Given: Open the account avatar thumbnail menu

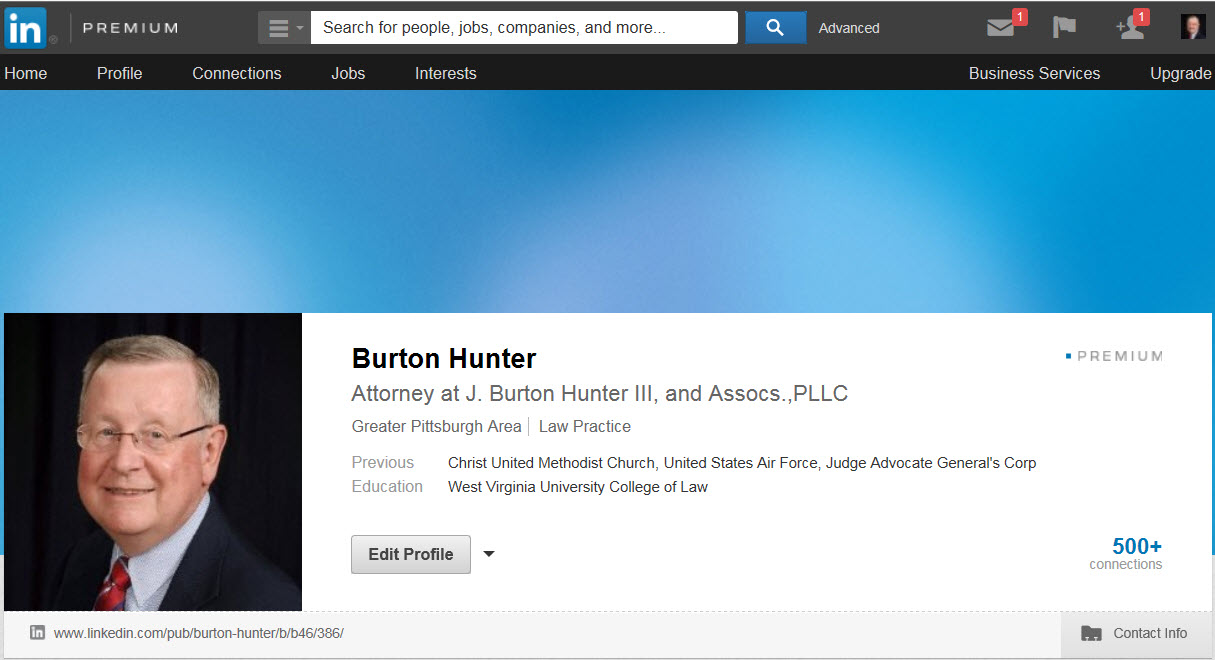Looking at the screenshot, I should click(1193, 27).
